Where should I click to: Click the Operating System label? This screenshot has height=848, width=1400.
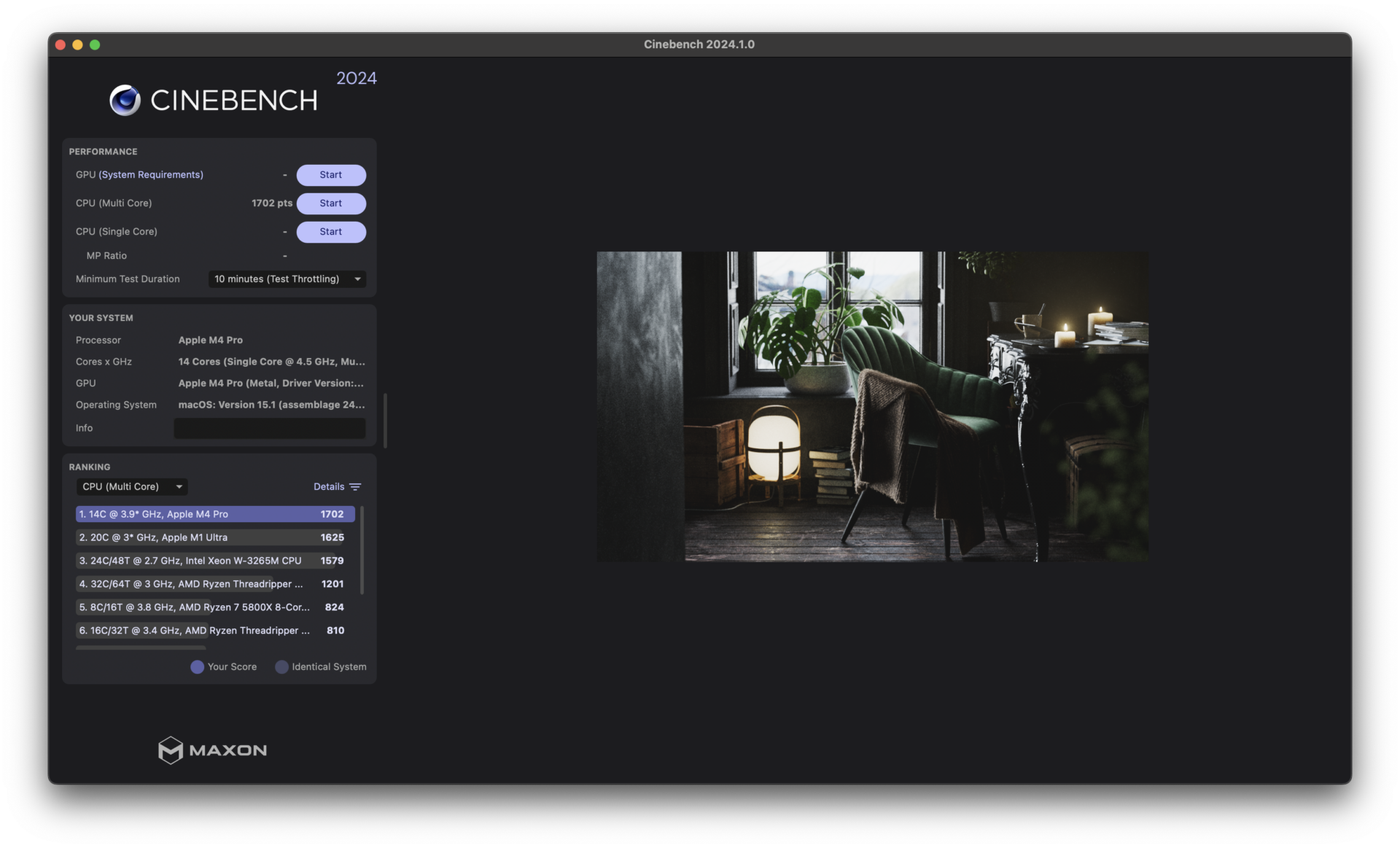pyautogui.click(x=116, y=405)
